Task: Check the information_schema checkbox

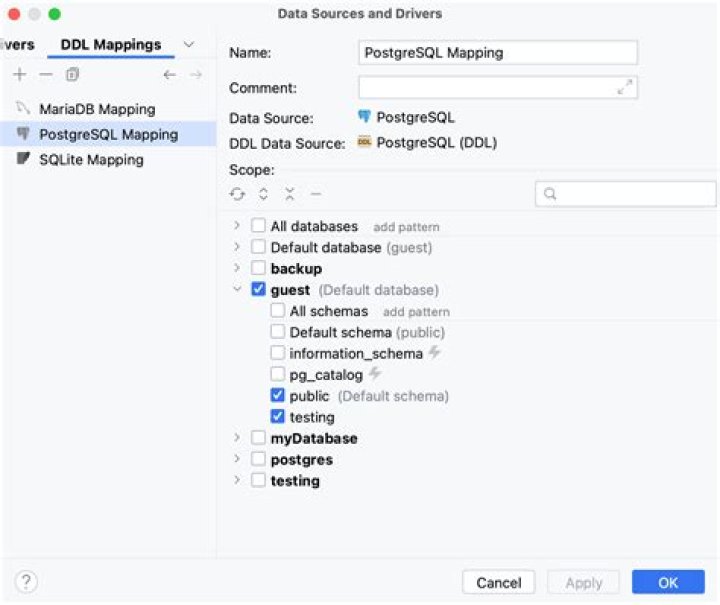Action: [x=277, y=353]
